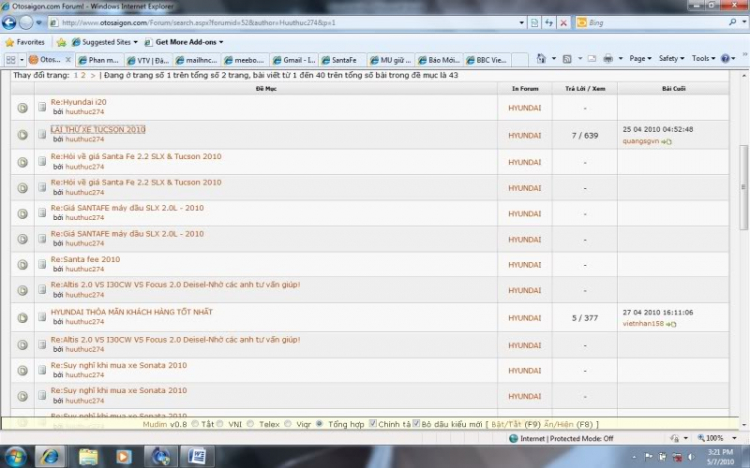
Task: Go to results page 2 link
Action: pos(83,75)
